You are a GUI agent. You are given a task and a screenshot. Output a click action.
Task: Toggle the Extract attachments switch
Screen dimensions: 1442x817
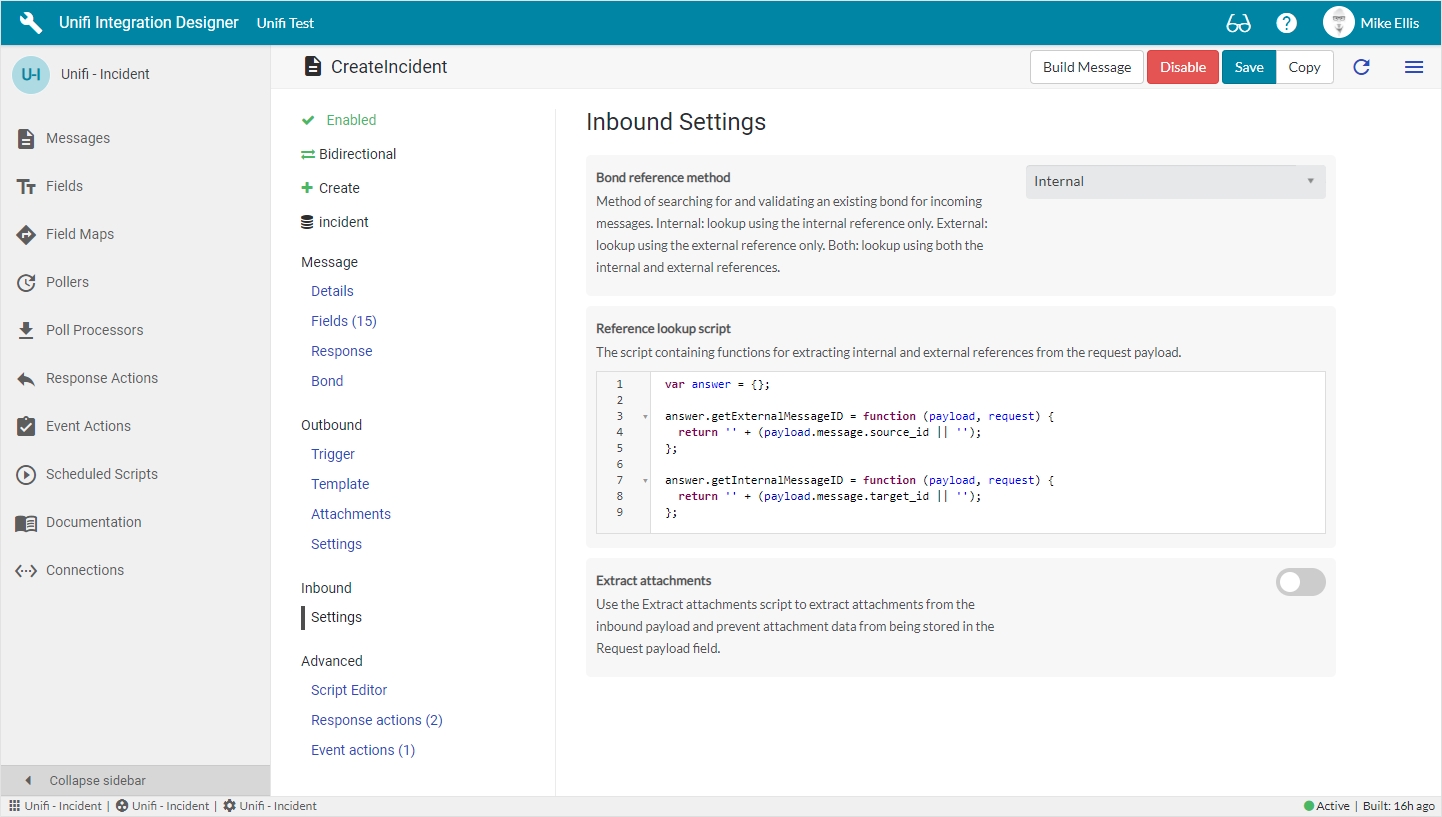pos(1300,582)
